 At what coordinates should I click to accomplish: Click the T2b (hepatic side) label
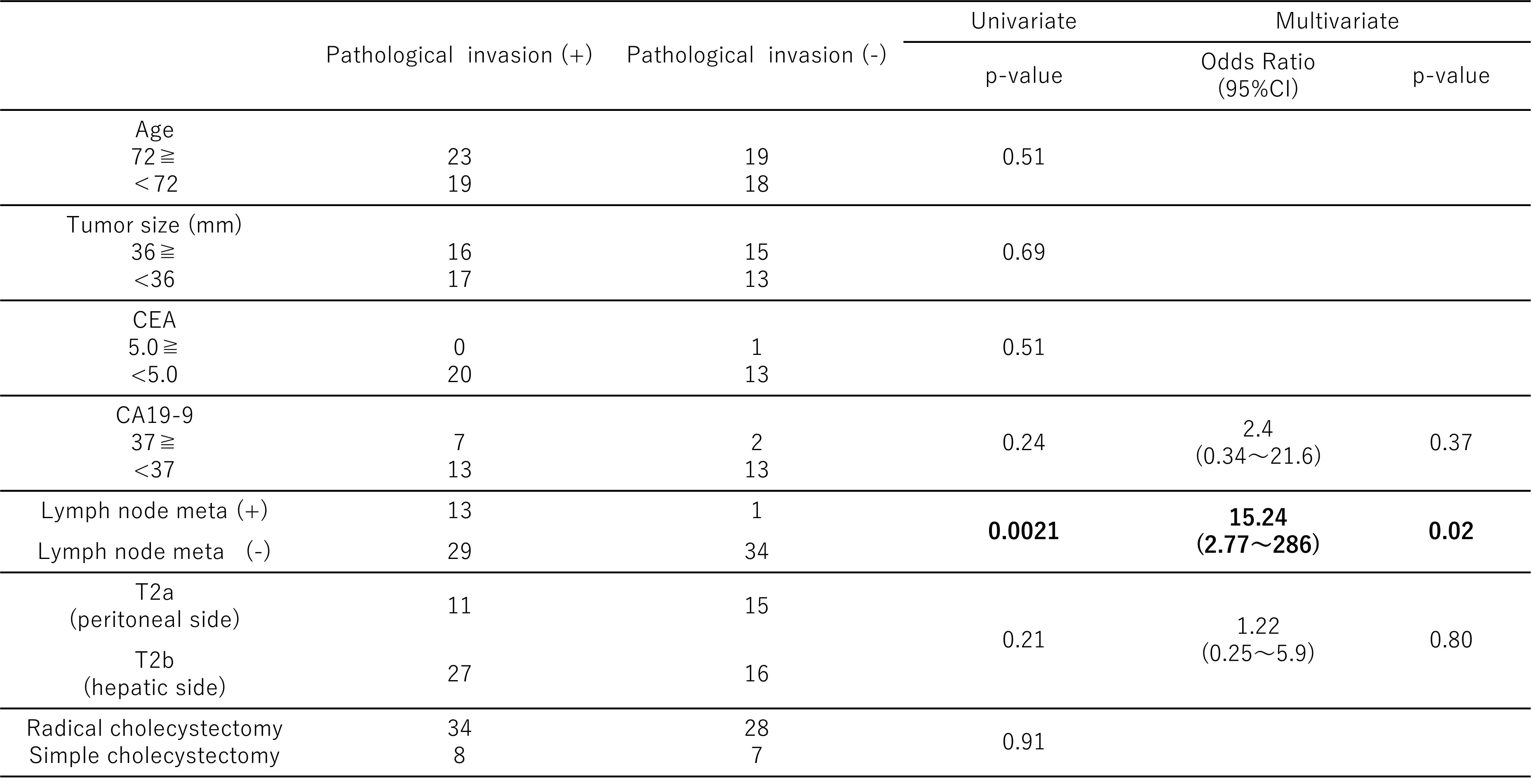154,674
